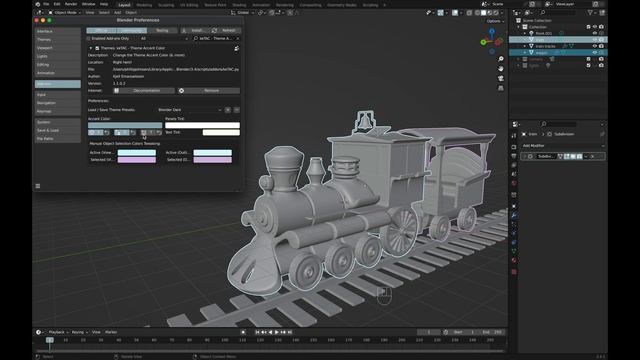Open the File menu
Image resolution: width=640 pixels, height=360 pixels.
pyautogui.click(x=46, y=4)
